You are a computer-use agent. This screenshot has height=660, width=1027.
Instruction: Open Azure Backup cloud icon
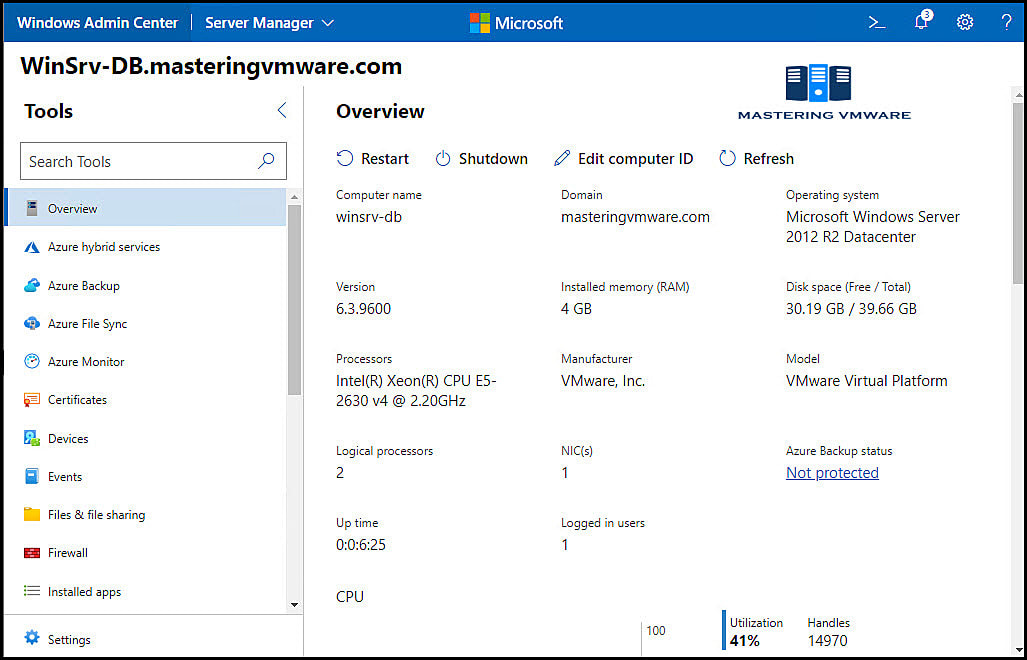[31, 285]
